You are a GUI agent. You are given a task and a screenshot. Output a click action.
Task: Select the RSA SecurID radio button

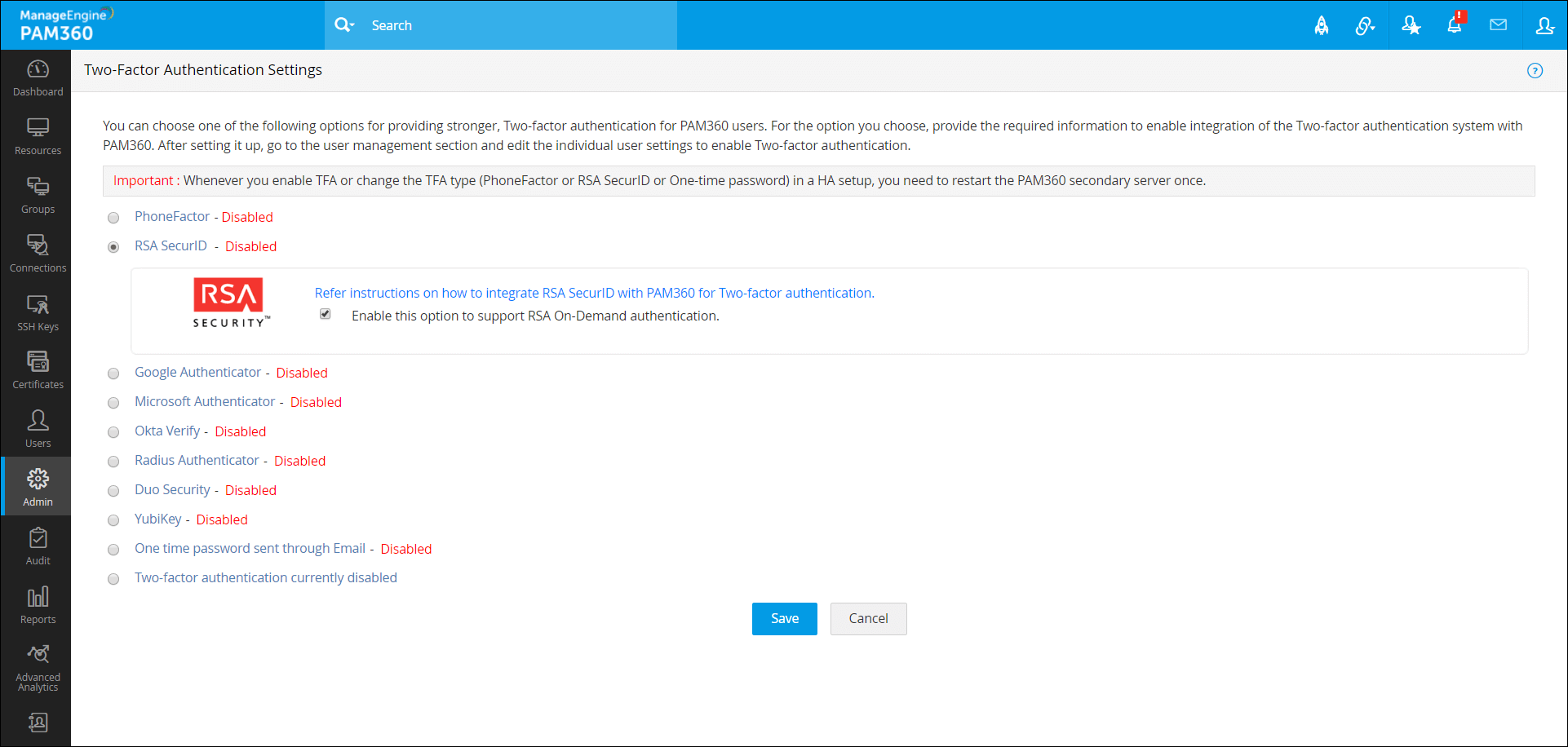[x=113, y=247]
